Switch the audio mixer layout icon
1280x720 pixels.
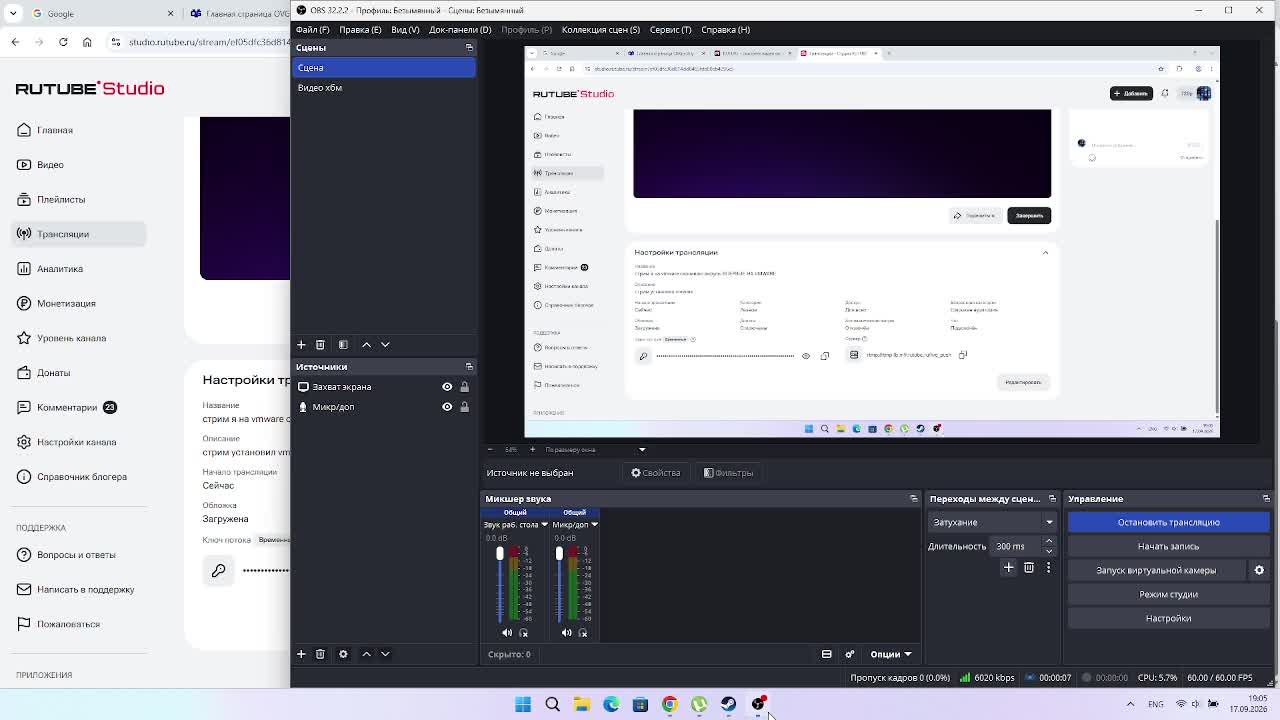pos(827,654)
